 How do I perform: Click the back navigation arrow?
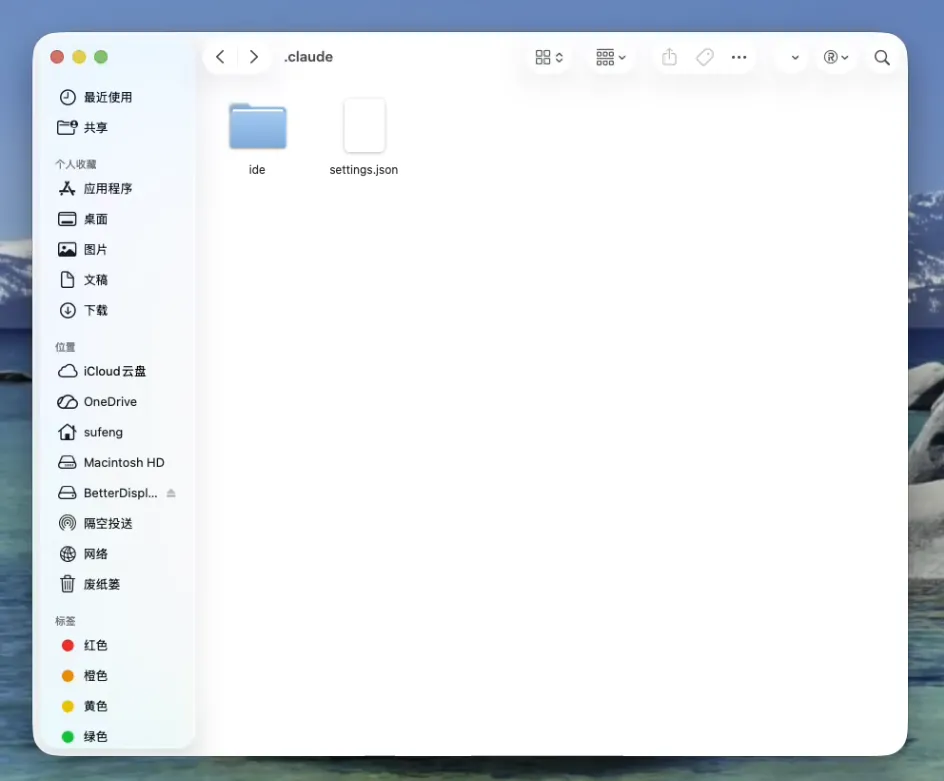(220, 57)
